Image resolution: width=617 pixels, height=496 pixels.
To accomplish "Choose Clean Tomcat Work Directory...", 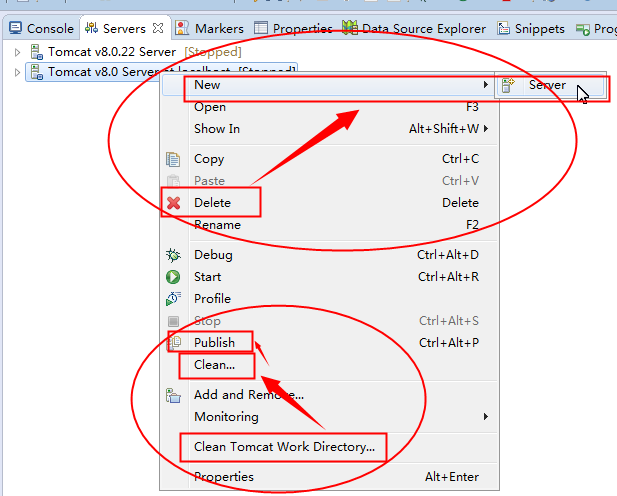I will 330,447.
